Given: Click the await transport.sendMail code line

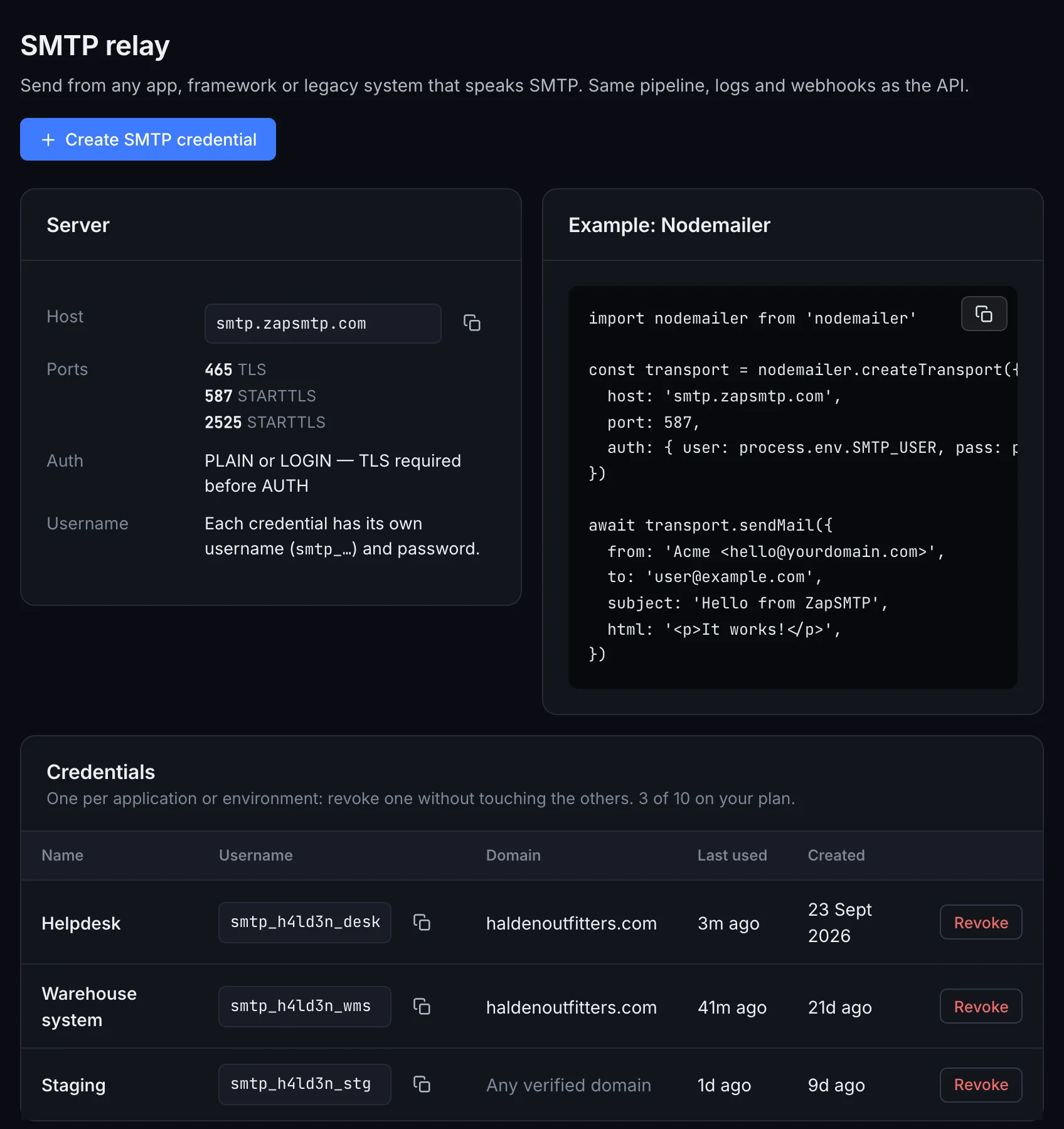Looking at the screenshot, I should point(710,526).
